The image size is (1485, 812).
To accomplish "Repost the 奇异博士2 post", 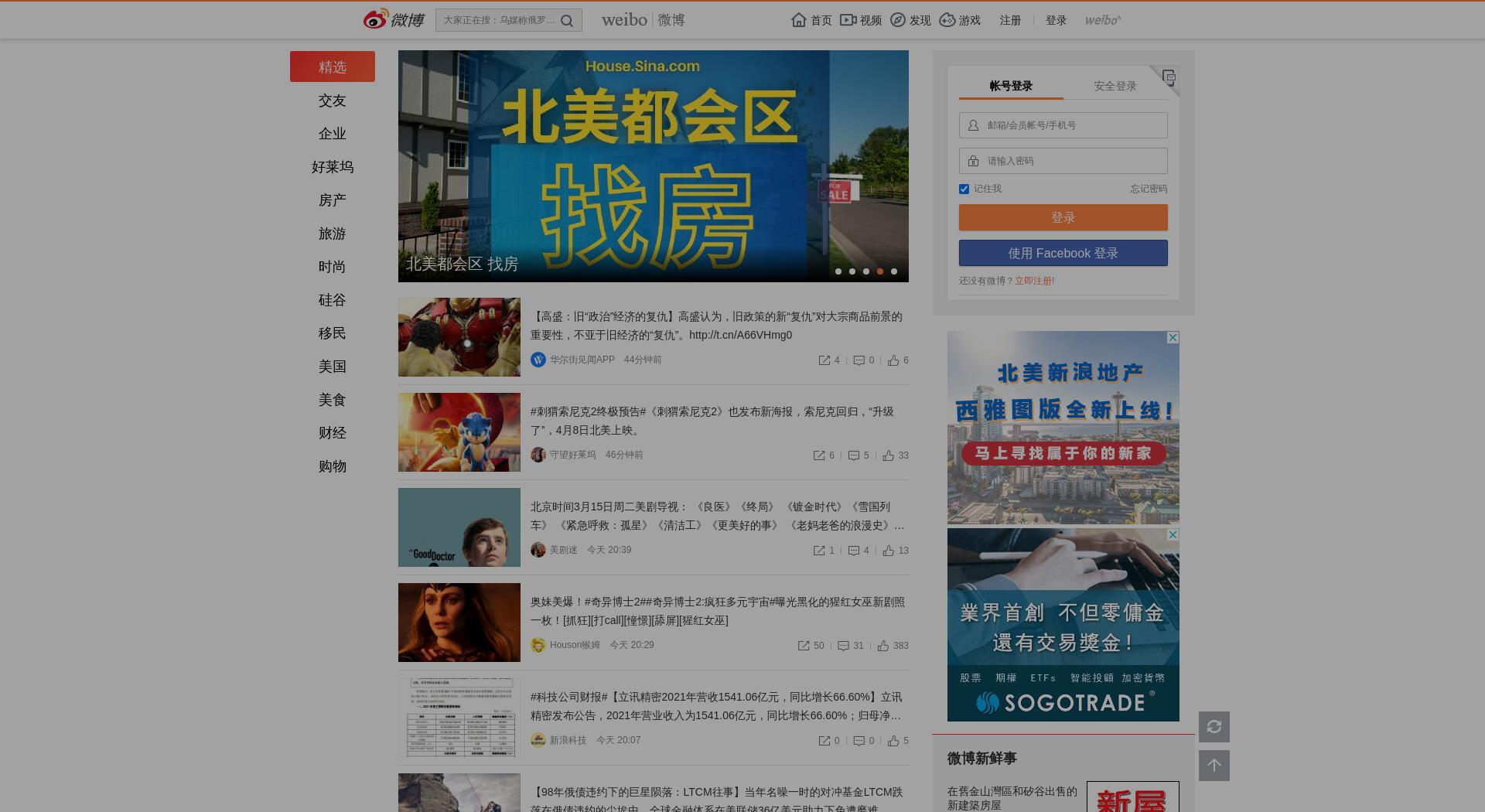I will tap(804, 646).
